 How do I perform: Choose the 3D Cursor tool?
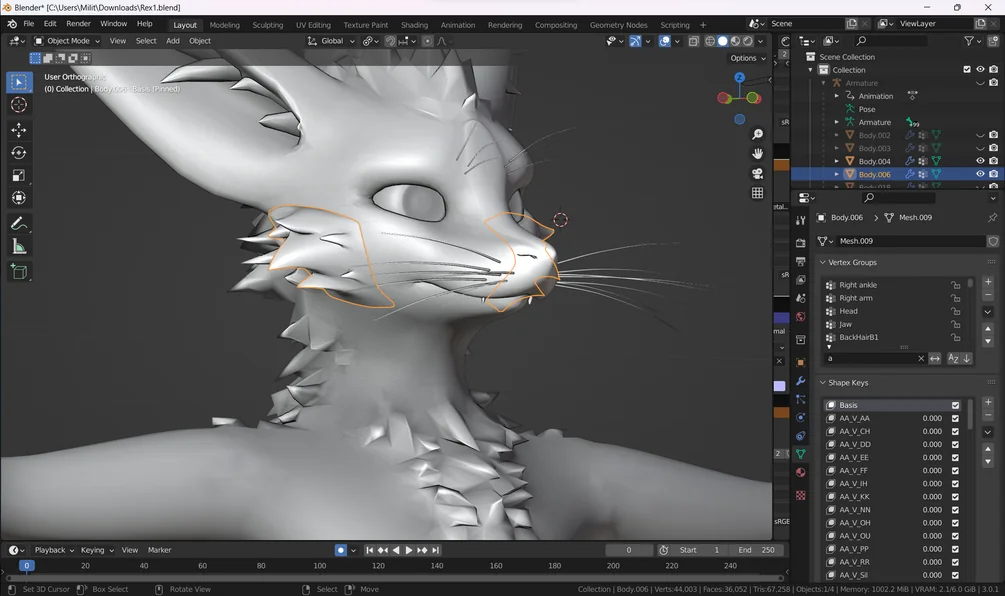point(19,104)
